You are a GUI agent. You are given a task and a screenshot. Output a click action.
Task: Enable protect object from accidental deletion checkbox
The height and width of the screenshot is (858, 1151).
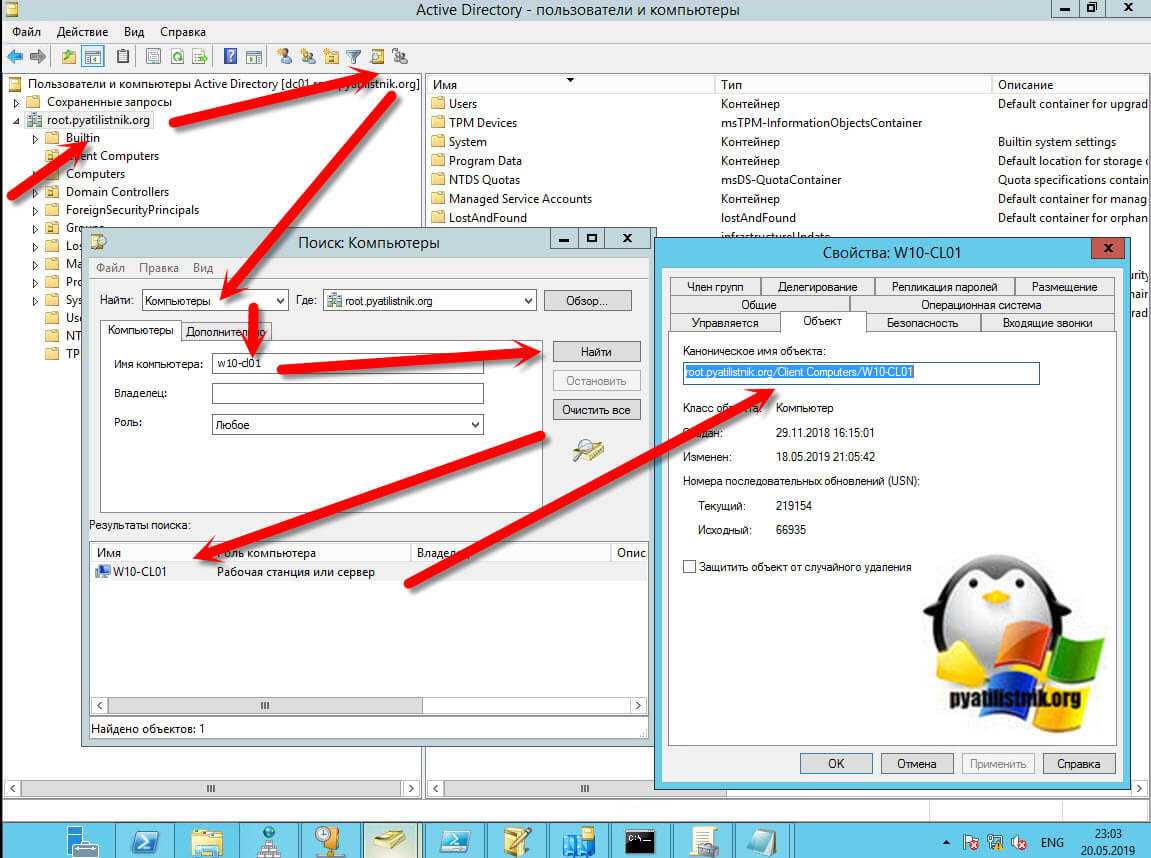689,567
